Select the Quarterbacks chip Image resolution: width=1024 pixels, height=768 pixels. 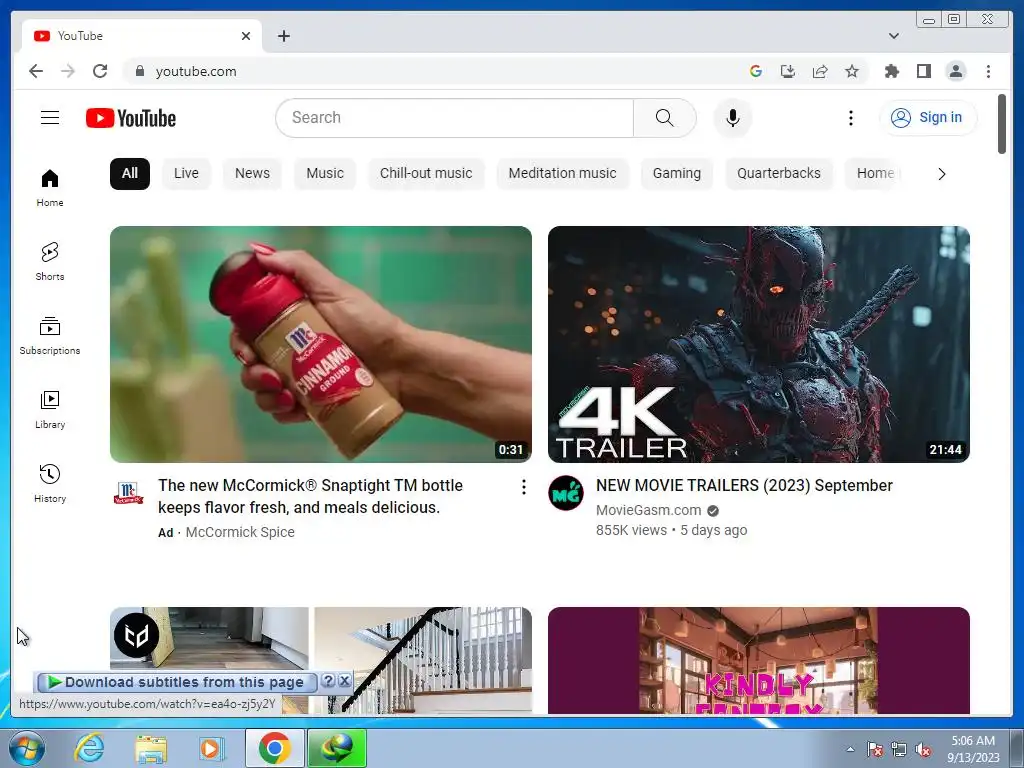tap(778, 173)
